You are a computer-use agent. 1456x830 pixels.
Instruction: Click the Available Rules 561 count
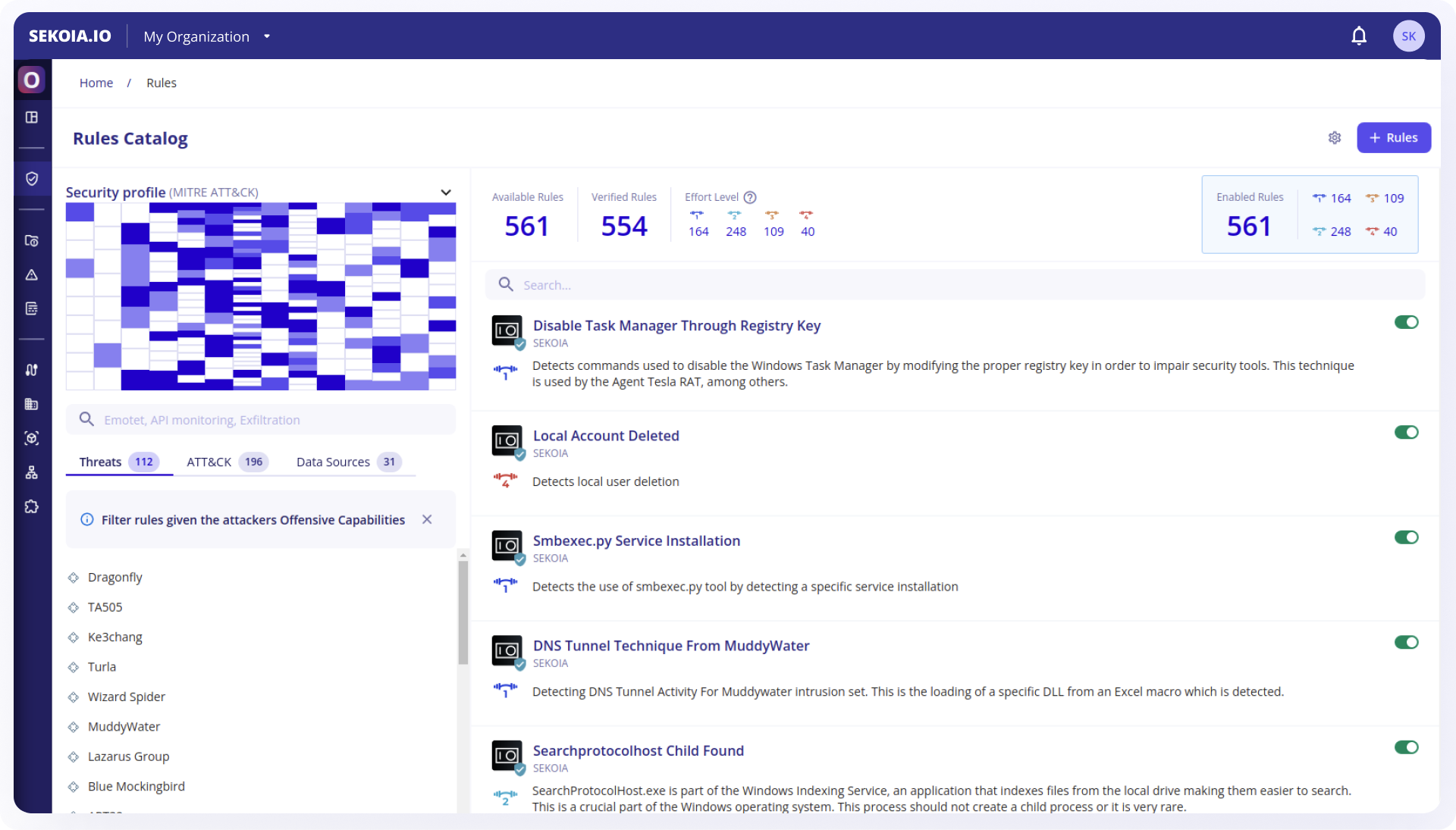coord(527,226)
